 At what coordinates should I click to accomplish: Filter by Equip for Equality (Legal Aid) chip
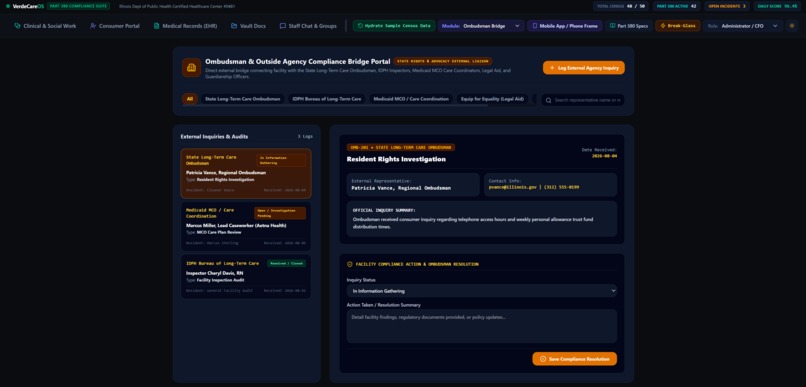[492, 99]
